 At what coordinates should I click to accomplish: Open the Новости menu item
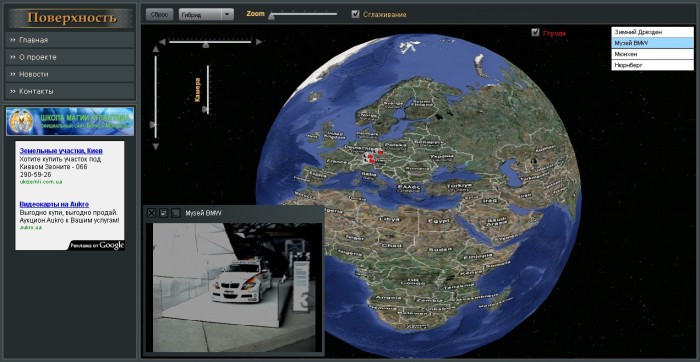click(70, 74)
